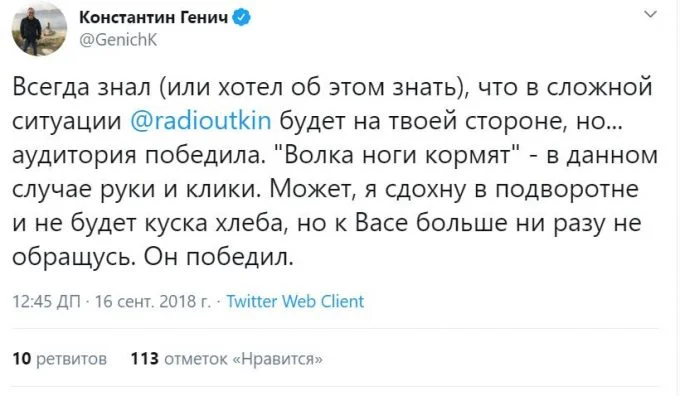Open the Константин Генич display name
The width and height of the screenshot is (680, 396).
[154, 18]
